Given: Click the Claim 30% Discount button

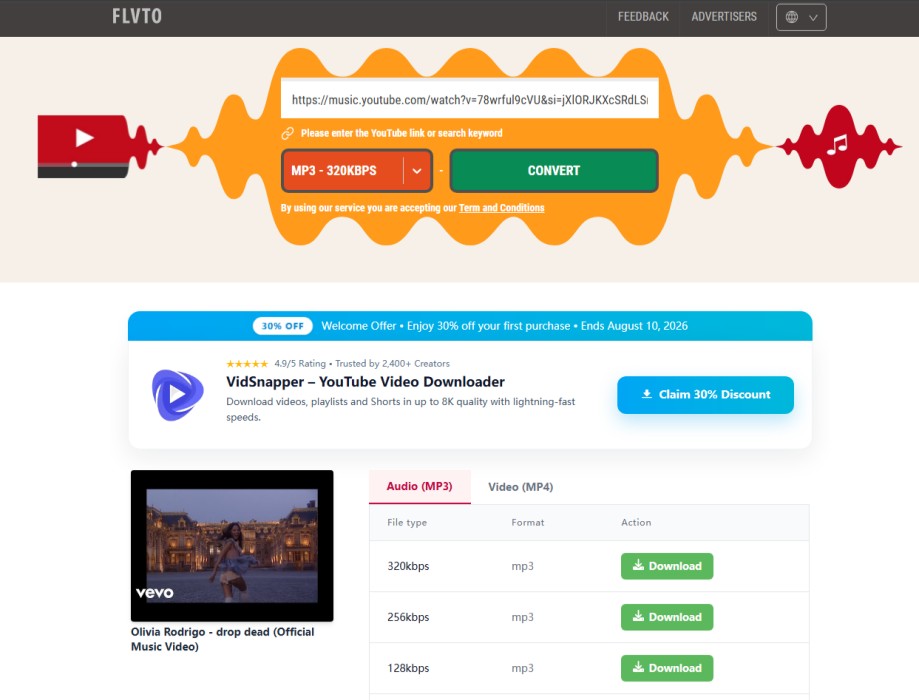Looking at the screenshot, I should [x=705, y=395].
